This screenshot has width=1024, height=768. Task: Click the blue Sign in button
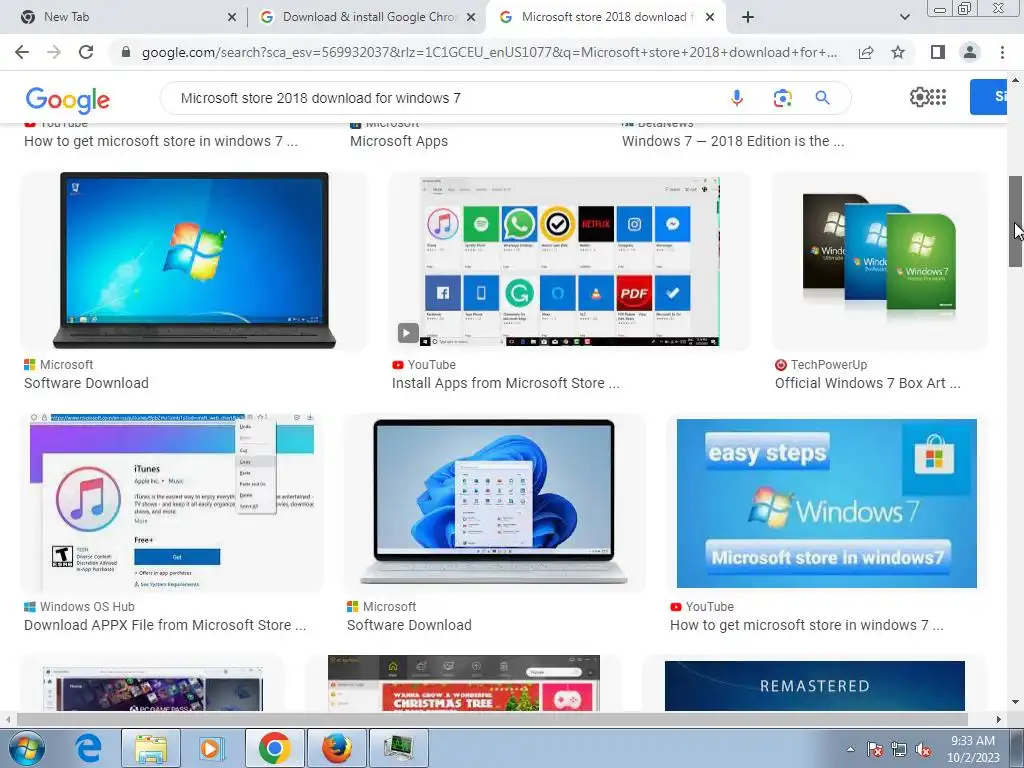click(988, 97)
